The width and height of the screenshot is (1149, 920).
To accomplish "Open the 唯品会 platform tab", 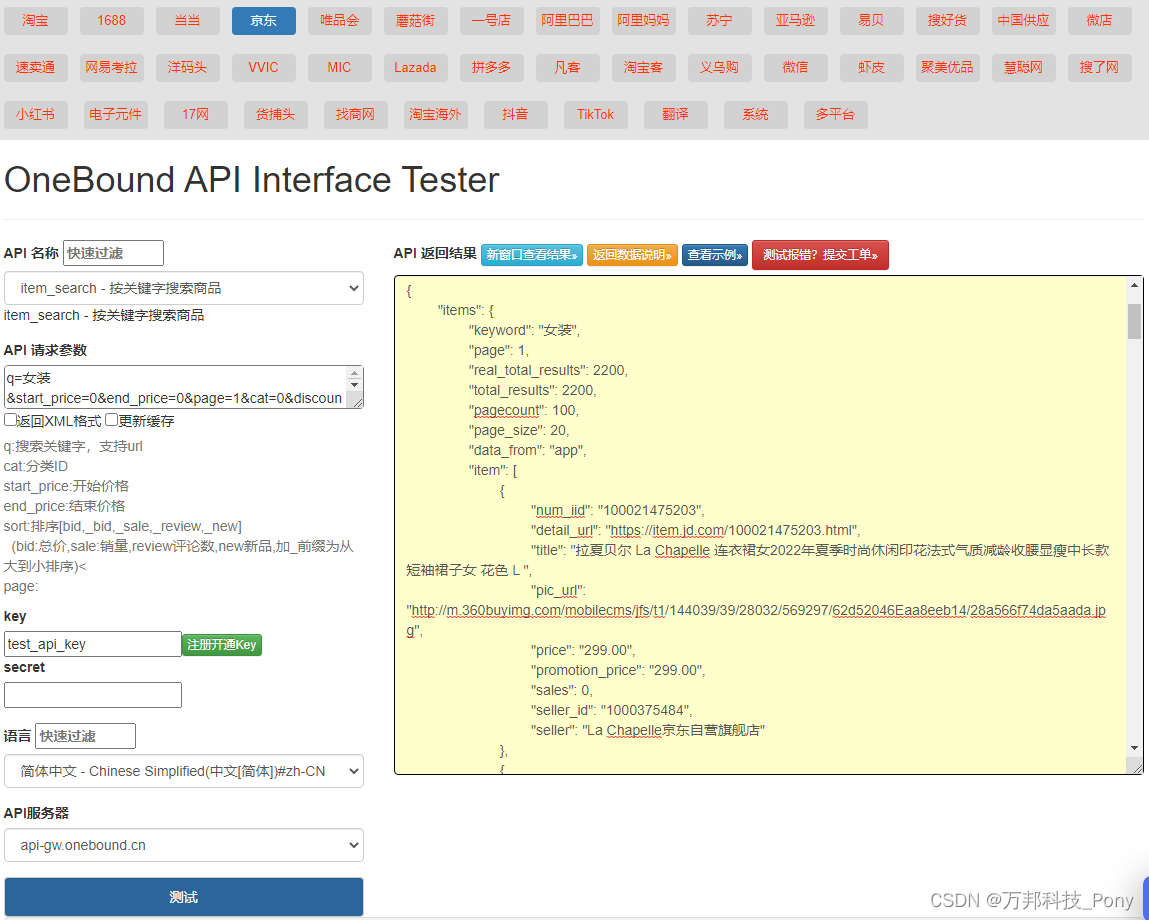I will click(339, 21).
